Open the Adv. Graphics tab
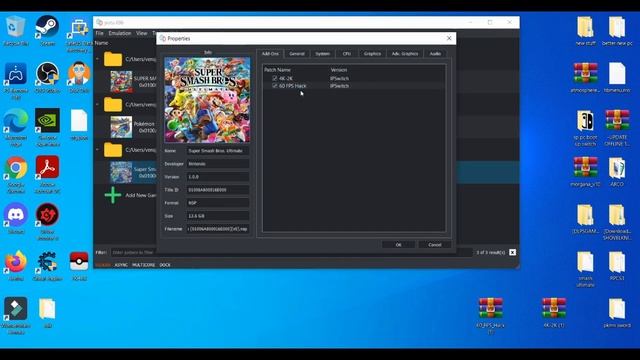The image size is (640, 360). (404, 53)
